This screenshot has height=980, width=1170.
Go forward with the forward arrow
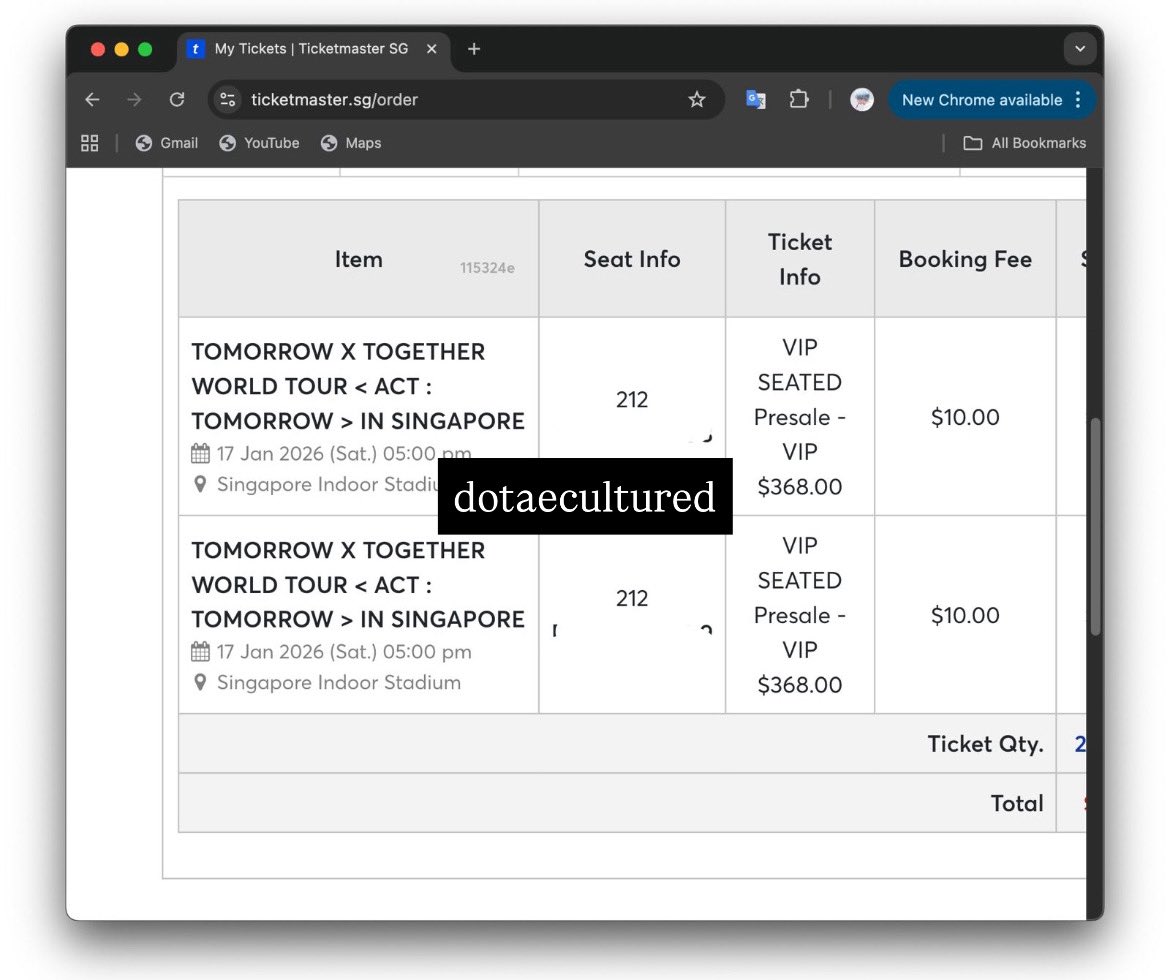[134, 99]
